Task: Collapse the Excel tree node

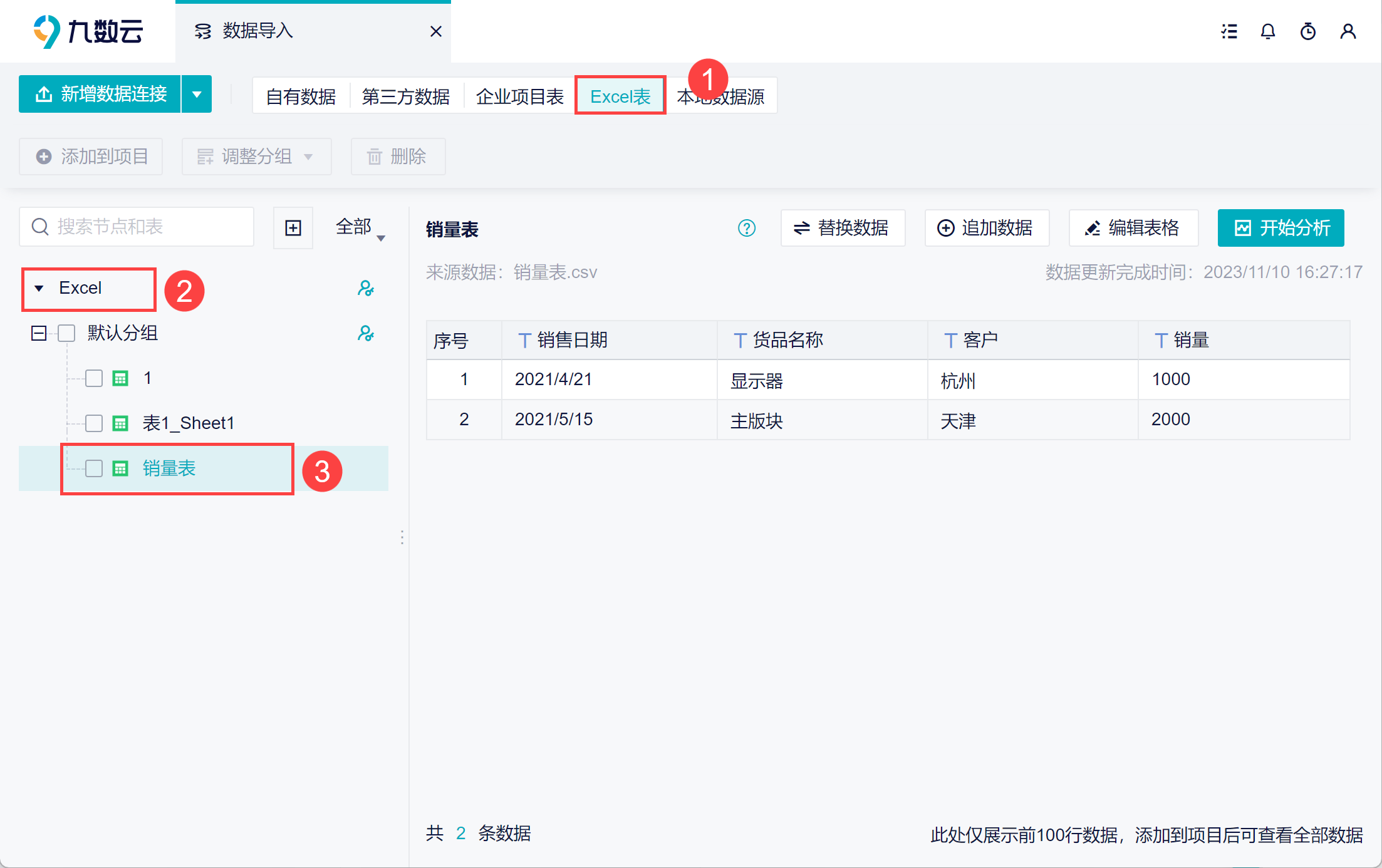Action: pos(39,288)
